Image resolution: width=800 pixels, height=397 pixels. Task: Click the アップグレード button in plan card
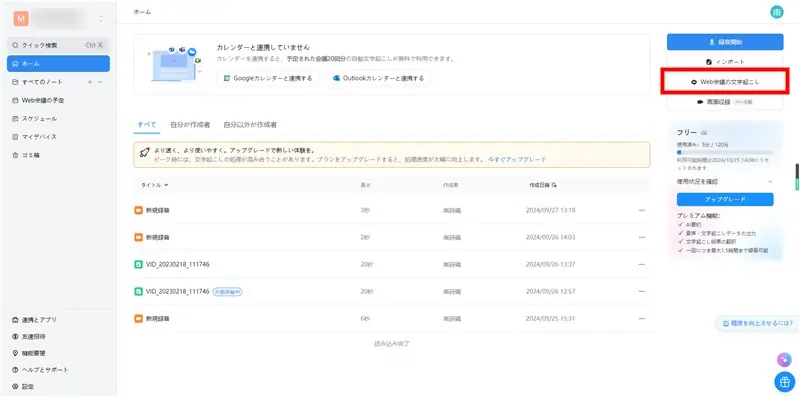pos(725,199)
